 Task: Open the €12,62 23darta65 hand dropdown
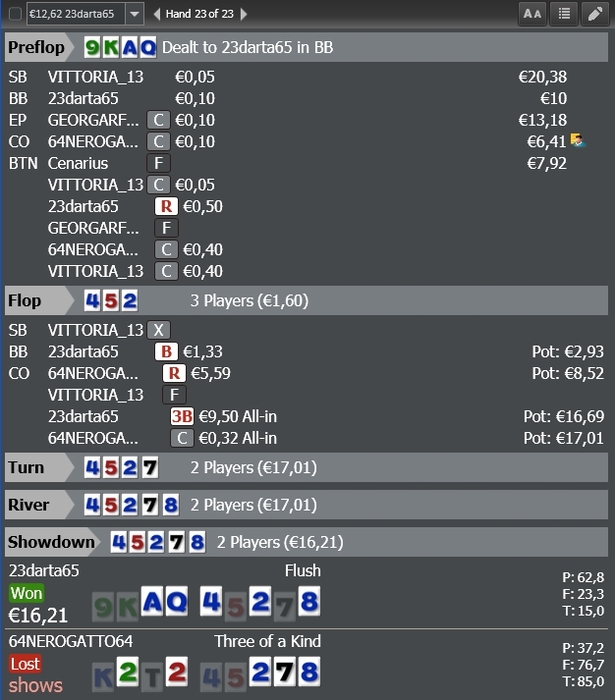134,14
